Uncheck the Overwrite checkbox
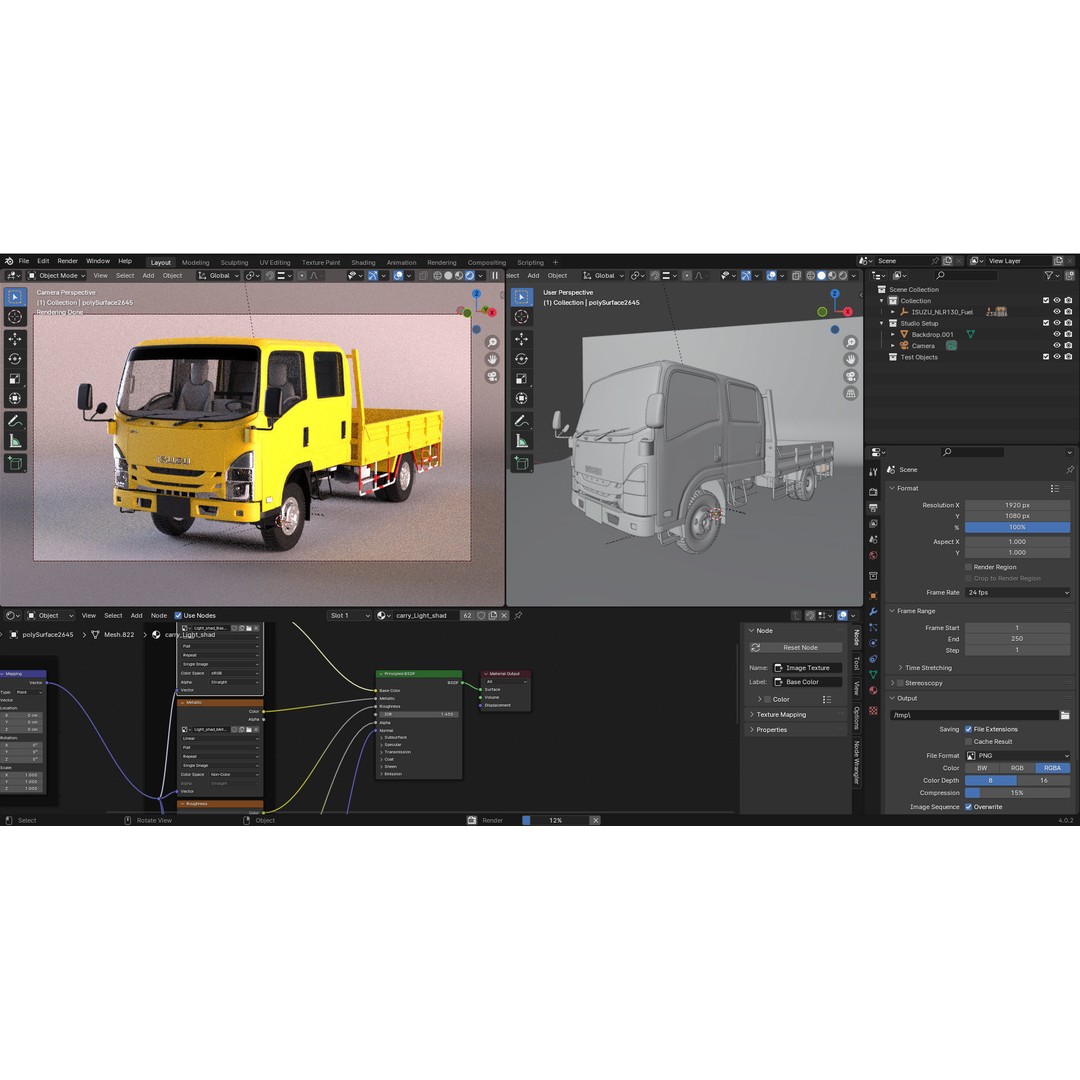This screenshot has height=1080, width=1080. 968,807
